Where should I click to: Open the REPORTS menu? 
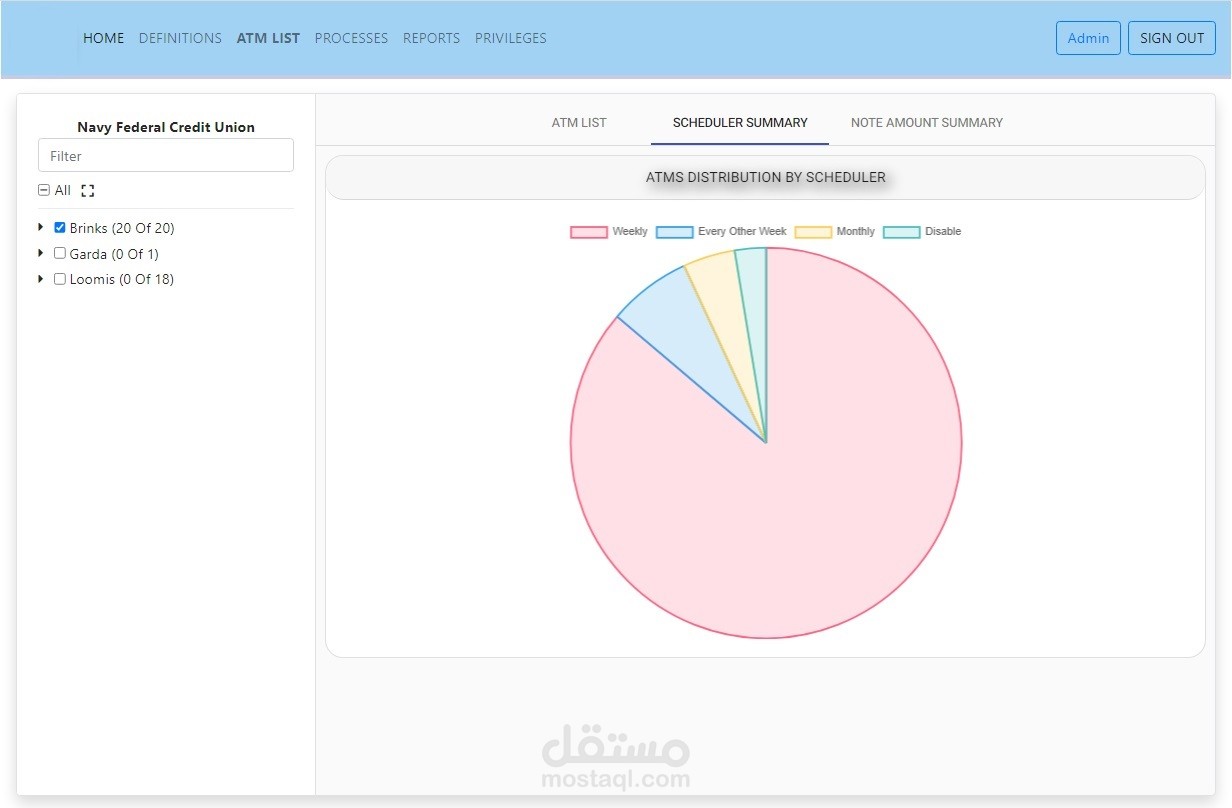coord(431,38)
